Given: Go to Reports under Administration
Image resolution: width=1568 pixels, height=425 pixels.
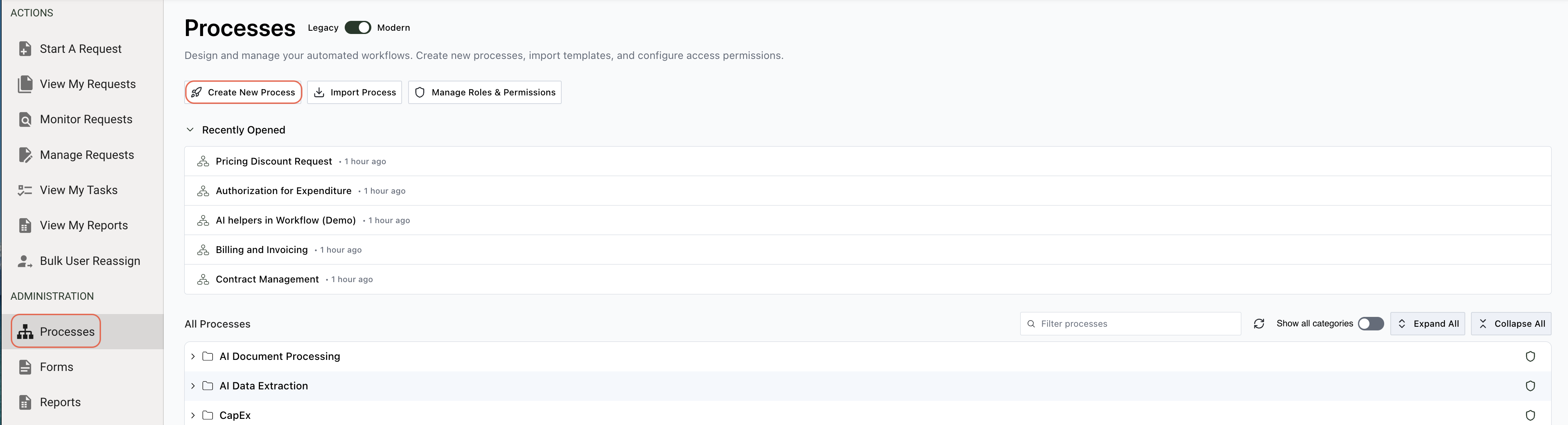Looking at the screenshot, I should click(x=60, y=402).
